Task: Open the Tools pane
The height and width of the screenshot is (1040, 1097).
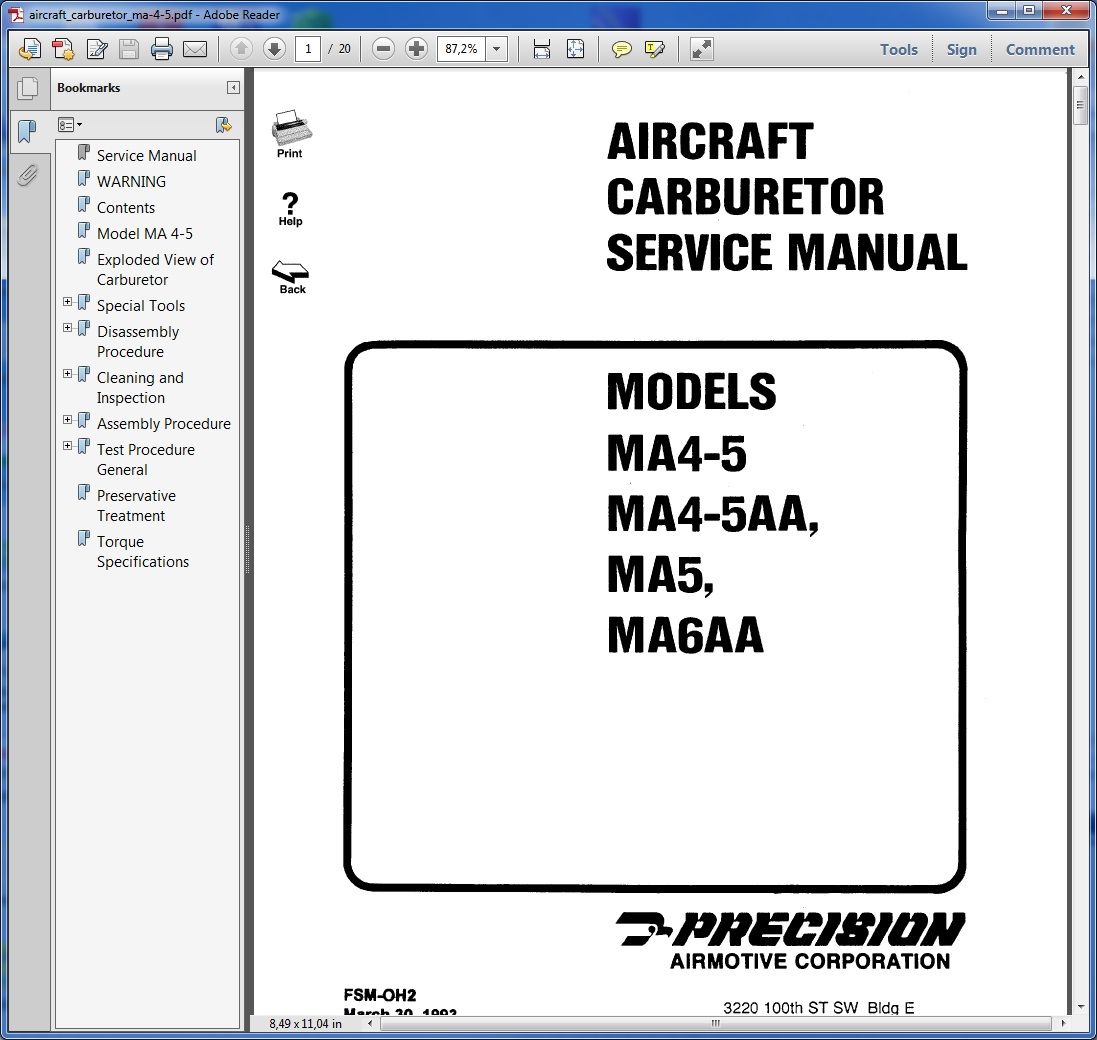Action: [898, 50]
